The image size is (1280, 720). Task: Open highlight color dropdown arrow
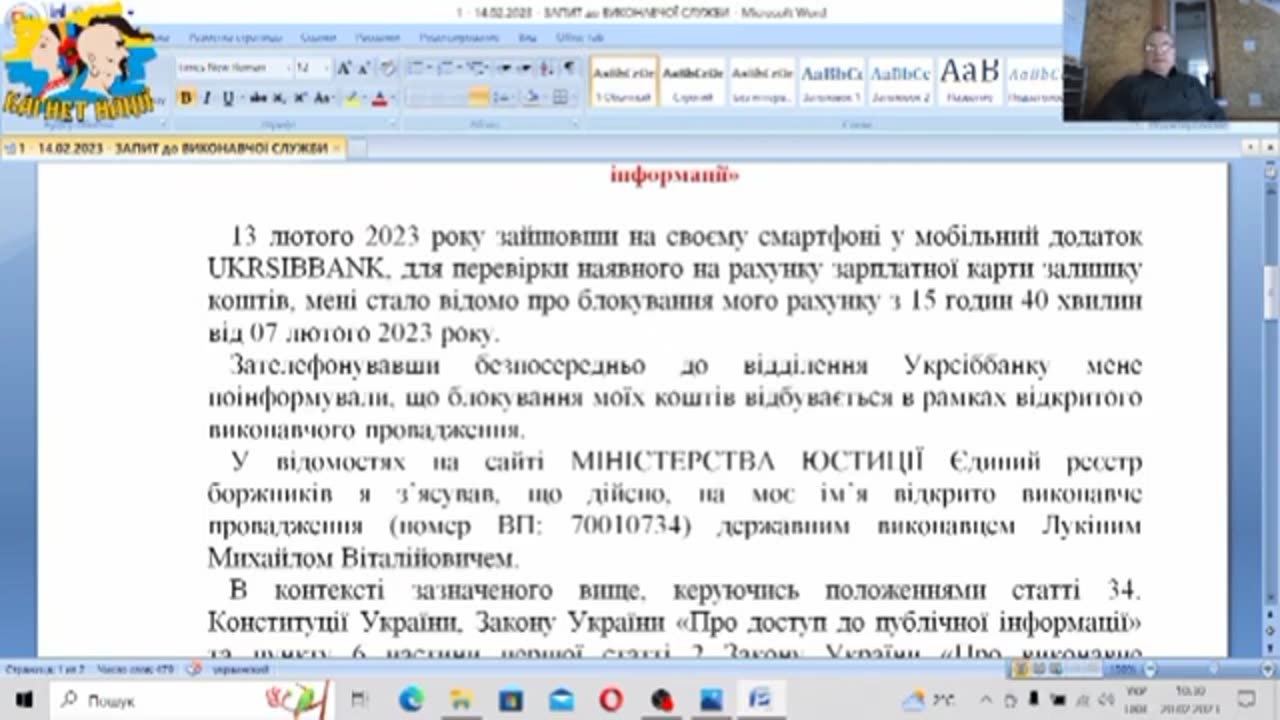click(365, 98)
